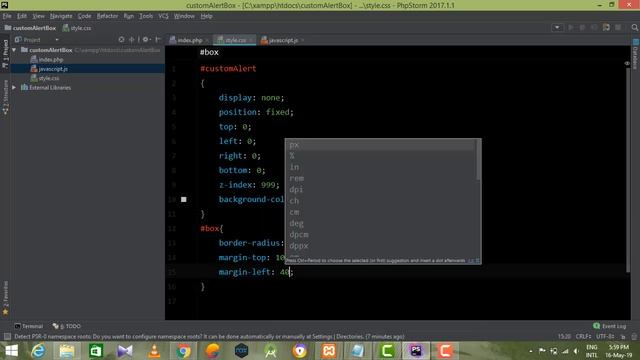Click the collapse all icon in Project panel
This screenshot has width=640, height=360.
tap(131, 40)
